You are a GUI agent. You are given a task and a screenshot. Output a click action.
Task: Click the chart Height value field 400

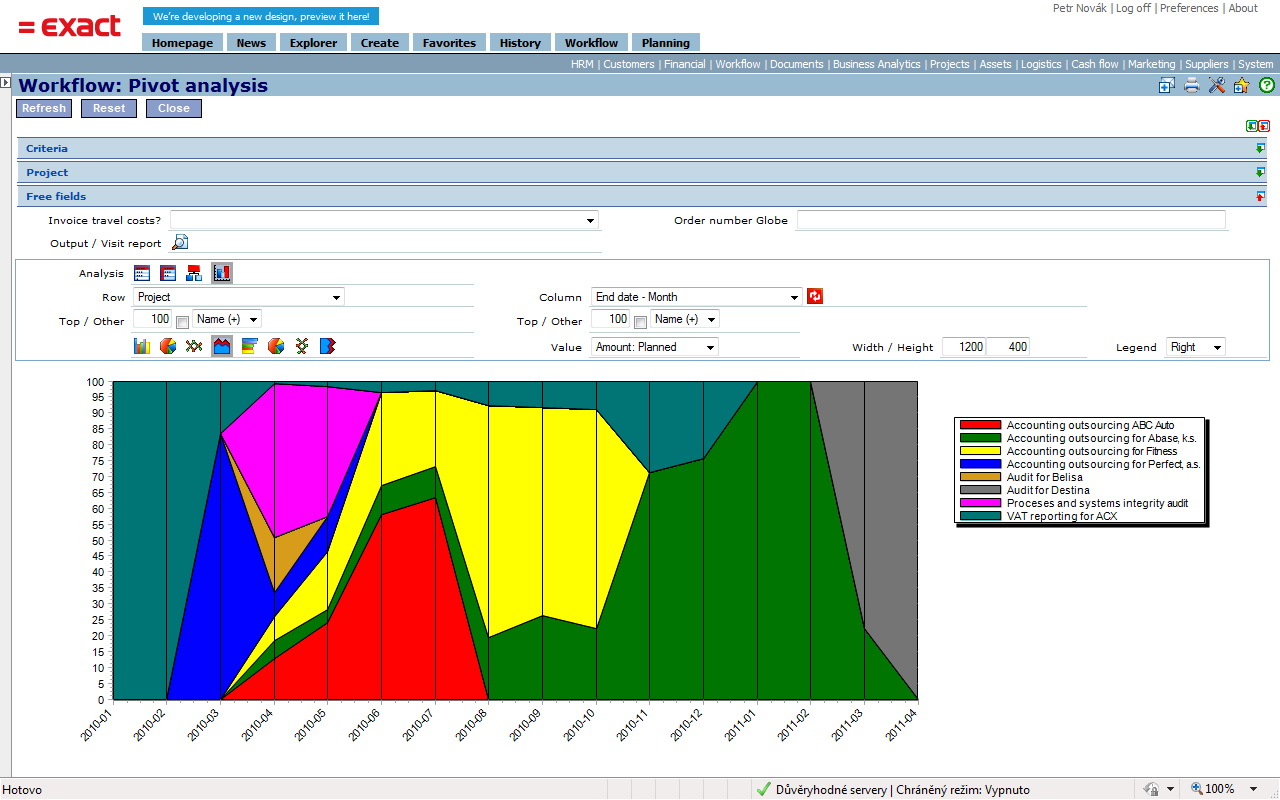click(x=1008, y=347)
